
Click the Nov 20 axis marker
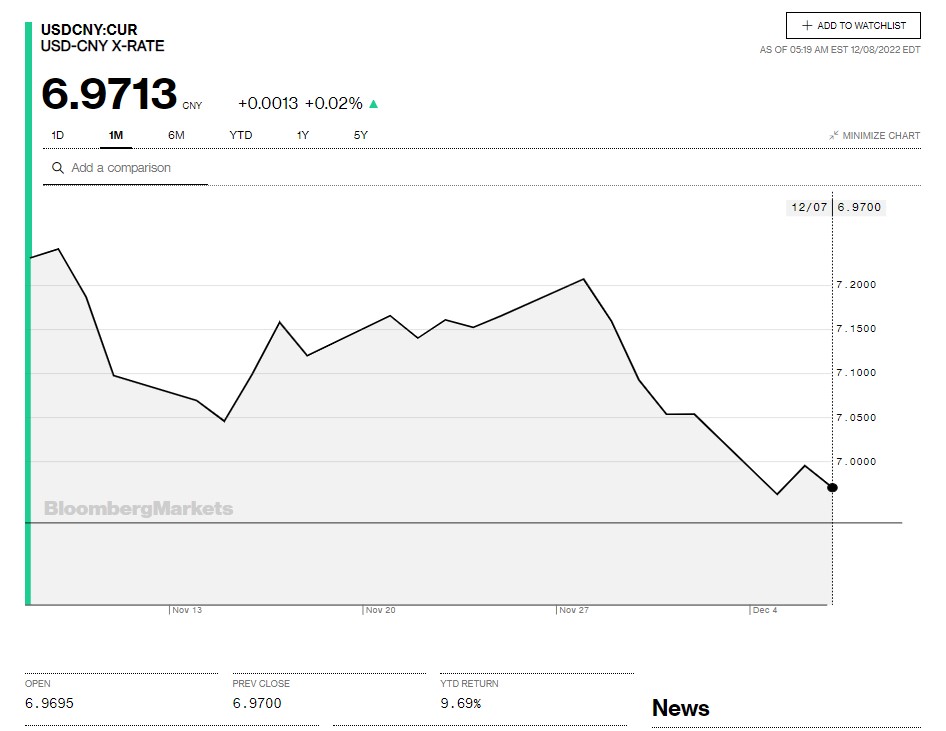[x=380, y=610]
